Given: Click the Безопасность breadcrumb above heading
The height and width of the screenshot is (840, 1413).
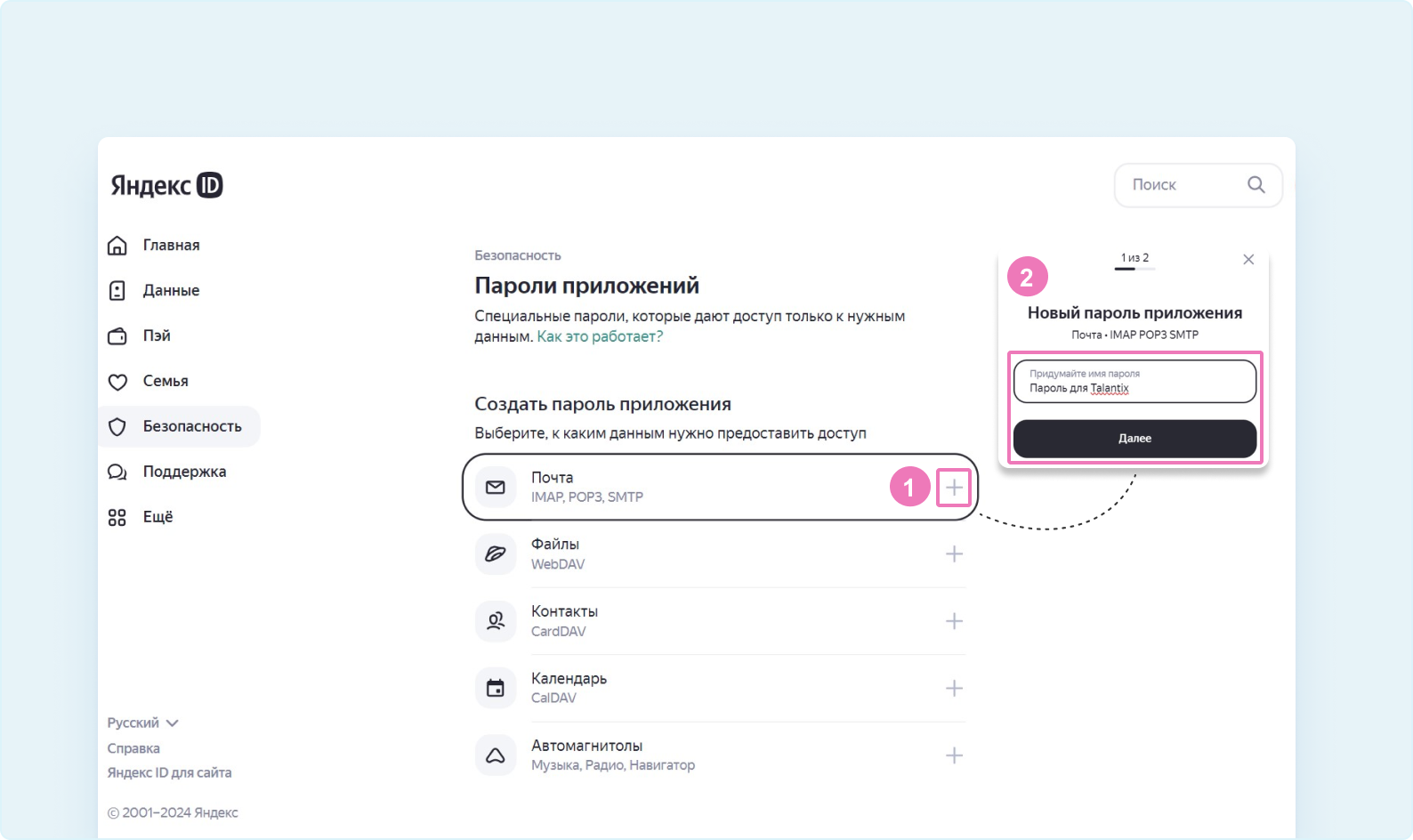Looking at the screenshot, I should pos(518,255).
